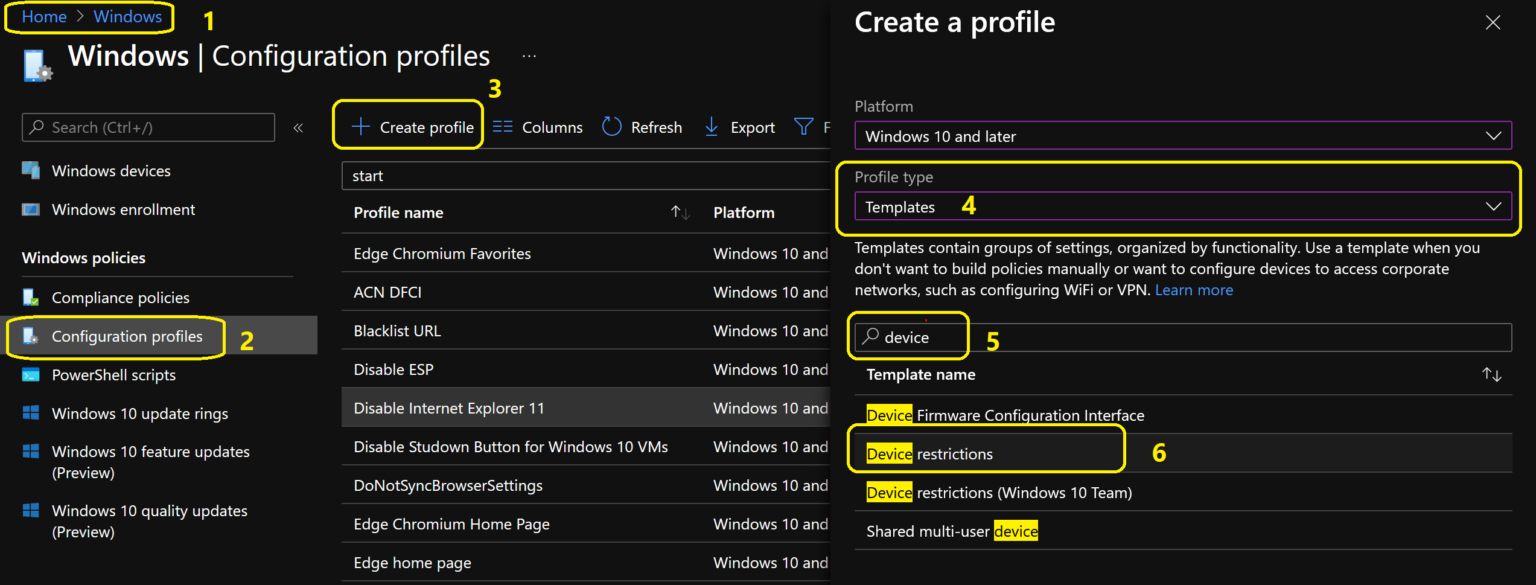Select Configuration profiles in the sidebar
The height and width of the screenshot is (585, 1536).
tap(127, 336)
